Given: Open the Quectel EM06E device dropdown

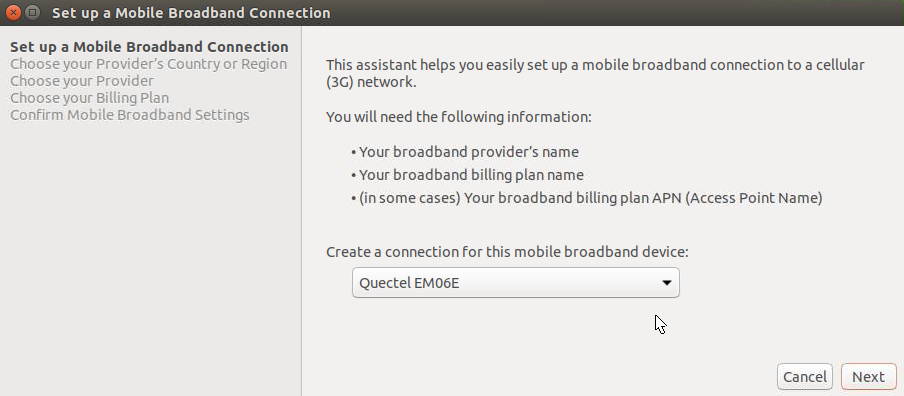Looking at the screenshot, I should 515,282.
